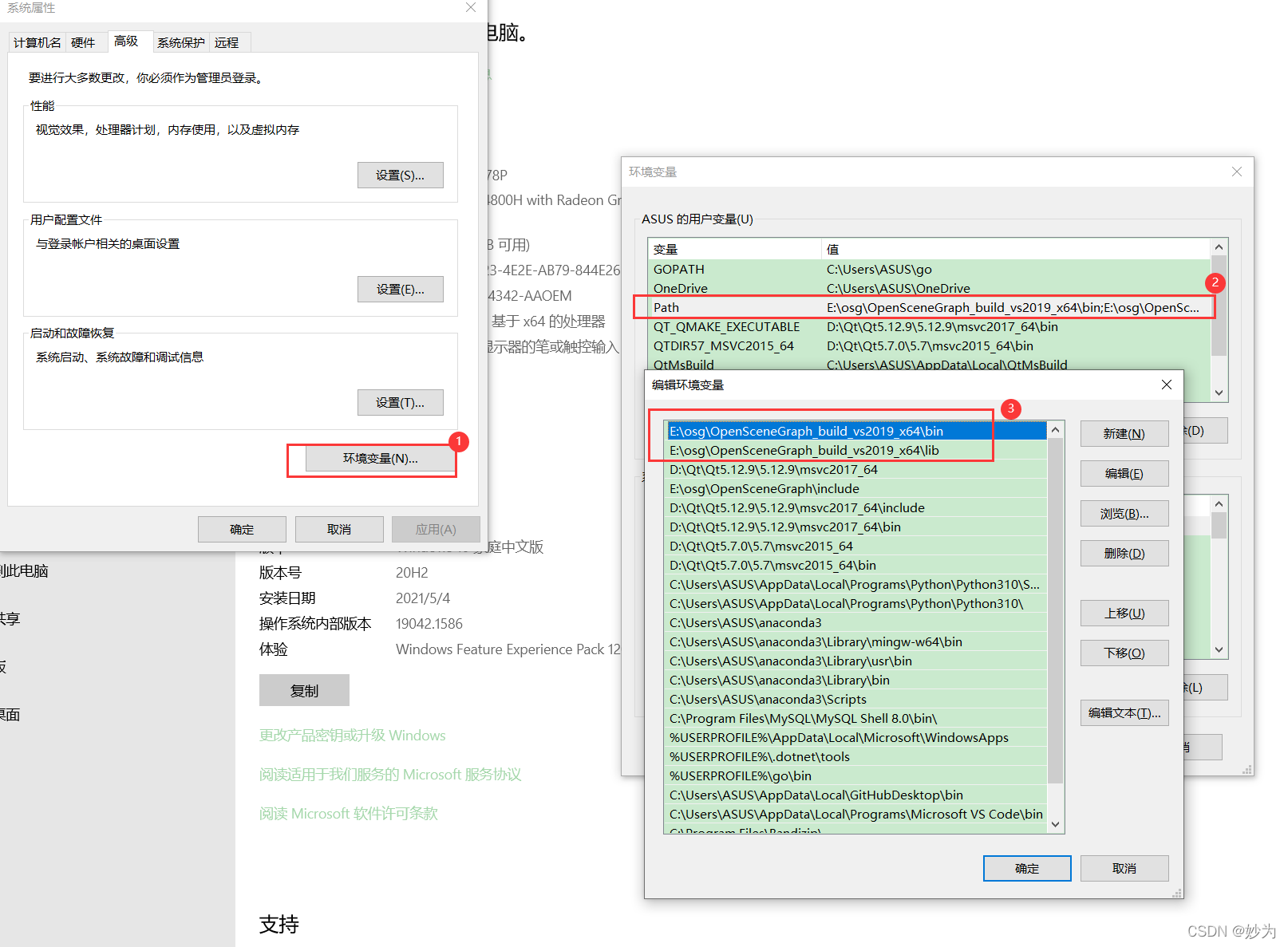The width and height of the screenshot is (1288, 947).
Task: Confirm with 确定 in 编辑环境变量 dialog
Action: point(1027,869)
